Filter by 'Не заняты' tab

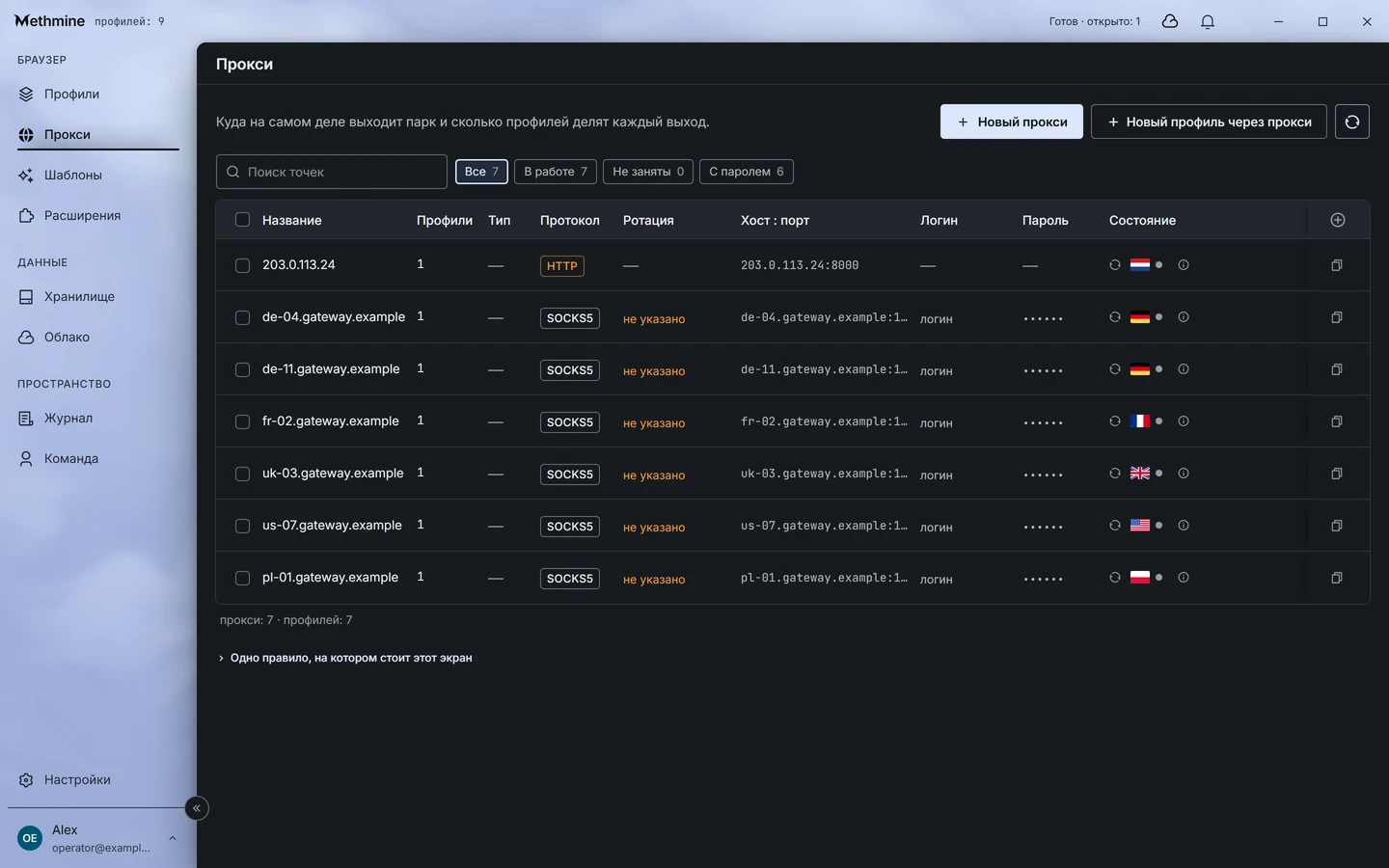[x=648, y=172]
